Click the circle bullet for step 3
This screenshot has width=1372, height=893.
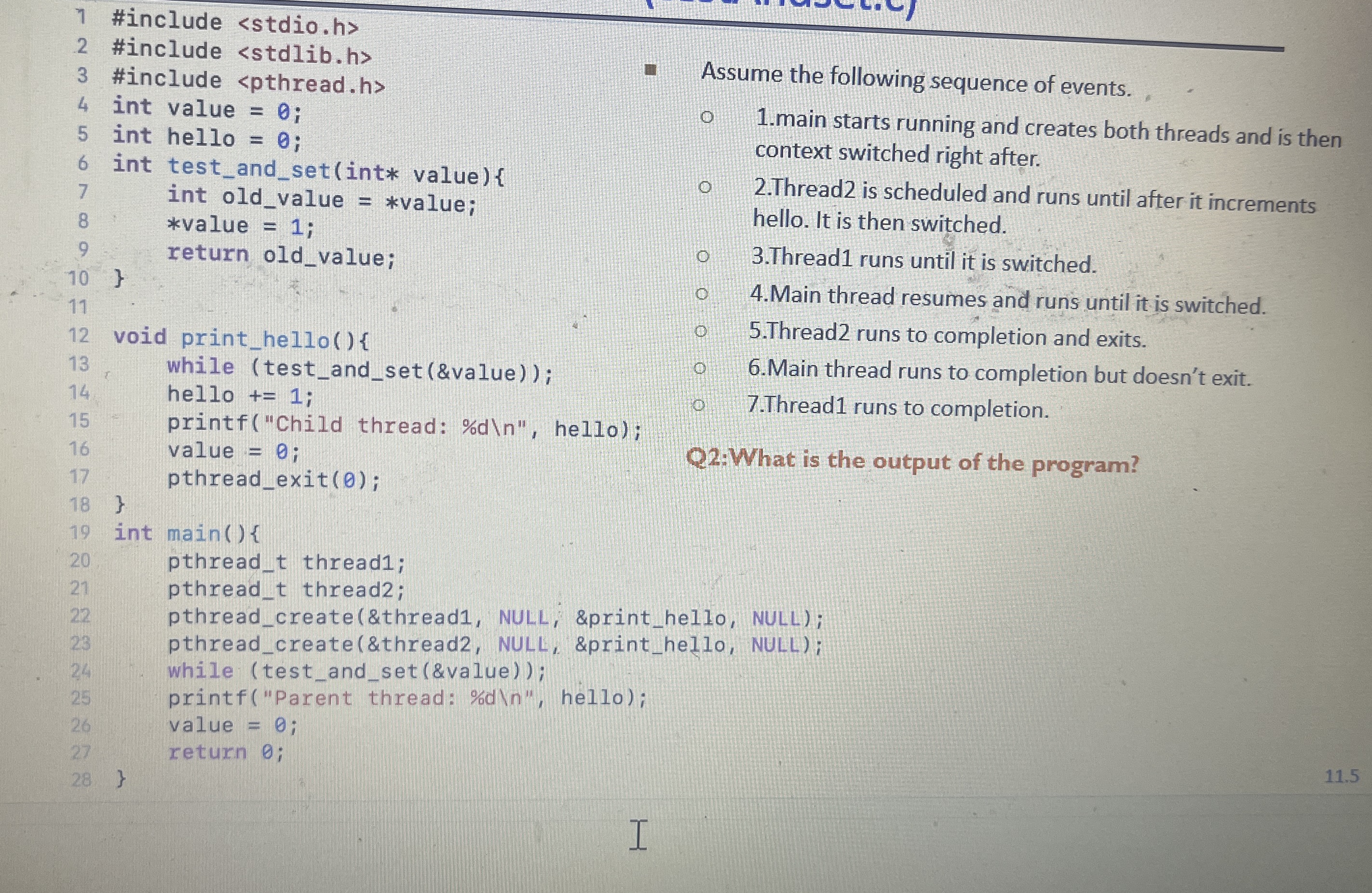(x=702, y=256)
